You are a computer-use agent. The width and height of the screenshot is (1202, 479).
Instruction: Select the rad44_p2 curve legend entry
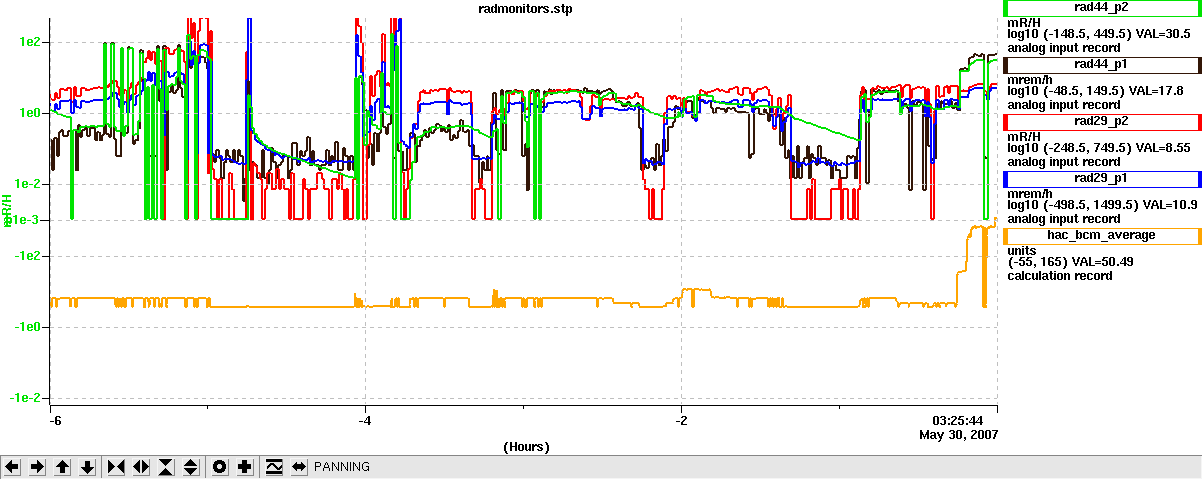point(1102,8)
